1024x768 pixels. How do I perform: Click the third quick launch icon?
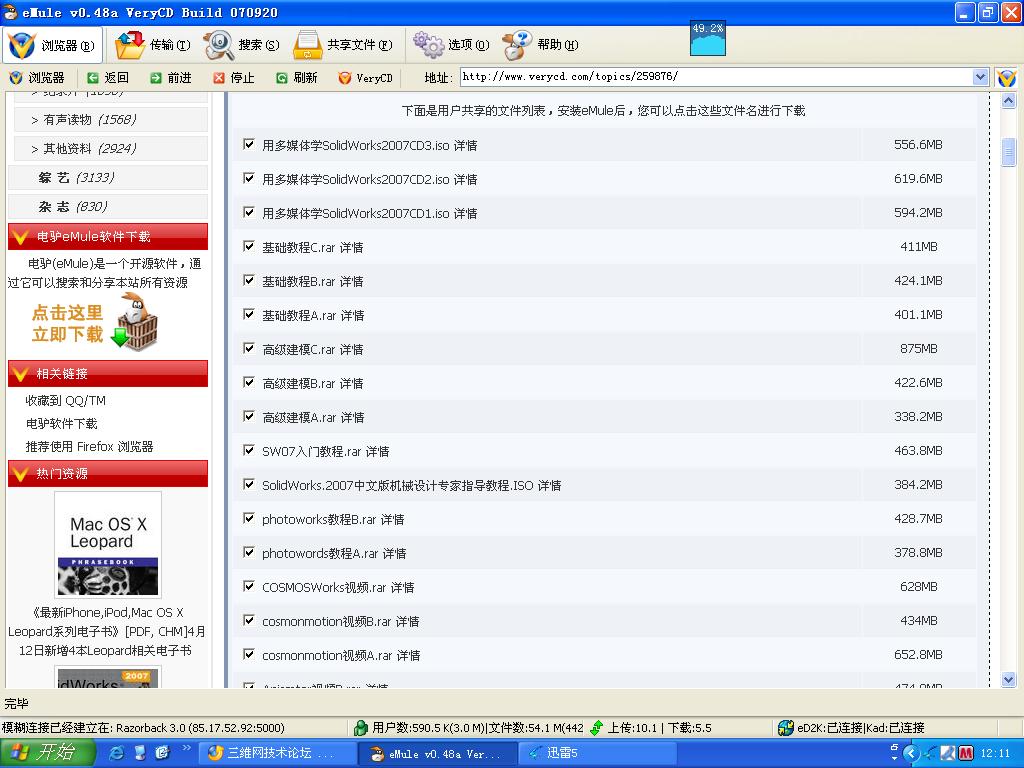pyautogui.click(x=163, y=752)
